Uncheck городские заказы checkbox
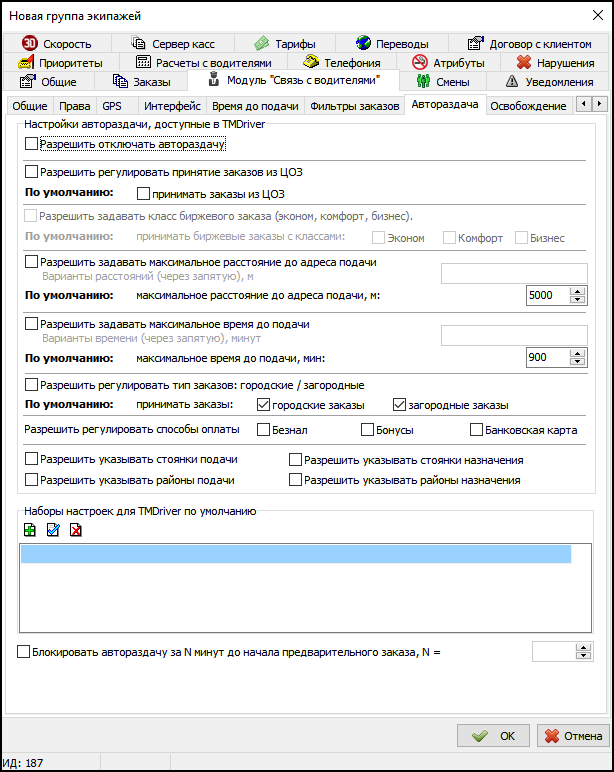 pos(264,405)
